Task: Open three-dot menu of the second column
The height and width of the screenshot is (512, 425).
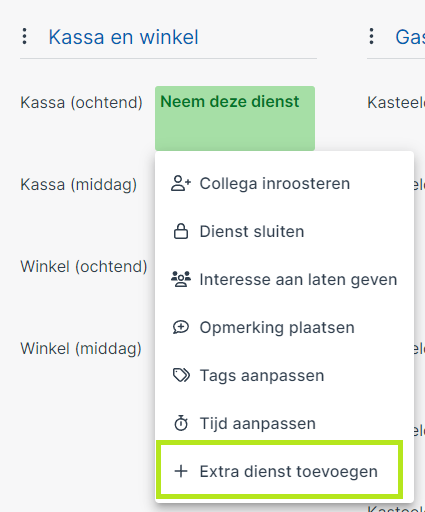Action: pos(371,36)
